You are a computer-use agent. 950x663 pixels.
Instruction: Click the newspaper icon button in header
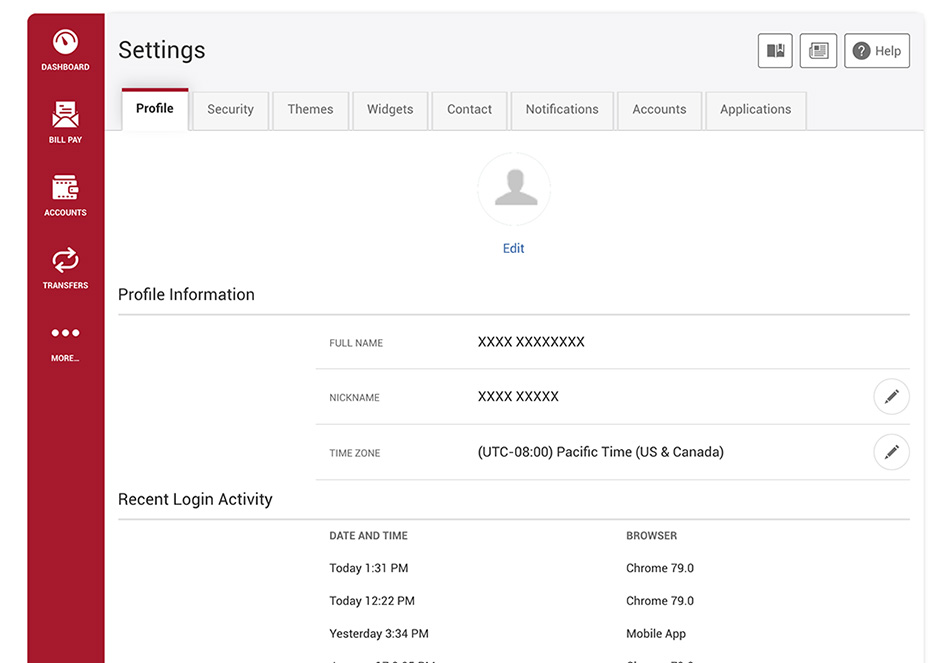pyautogui.click(x=818, y=50)
